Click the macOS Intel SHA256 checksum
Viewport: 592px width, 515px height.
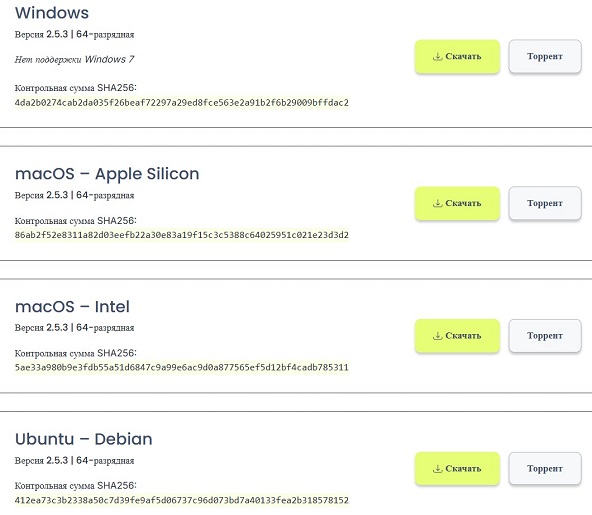coord(182,367)
